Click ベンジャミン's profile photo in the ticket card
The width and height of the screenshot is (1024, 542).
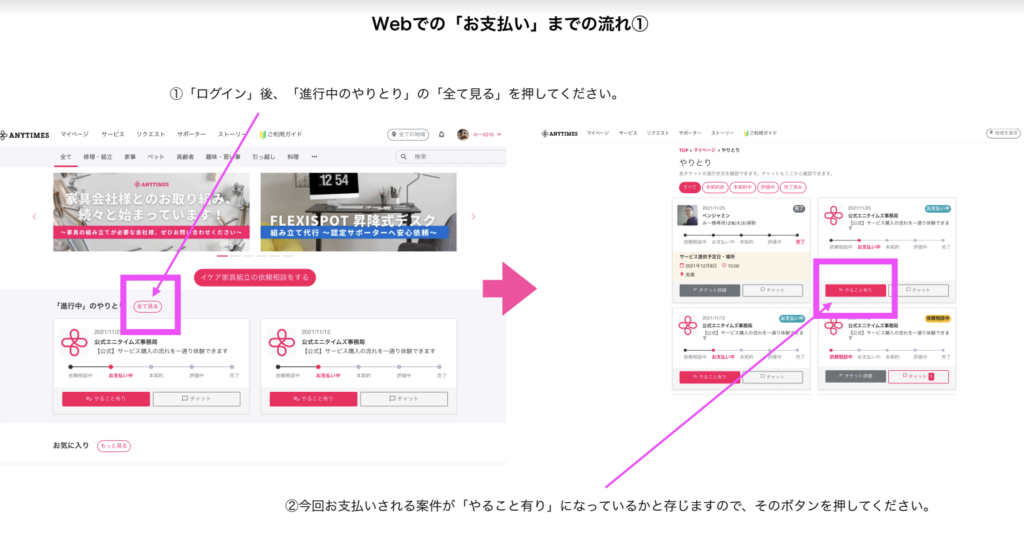688,216
